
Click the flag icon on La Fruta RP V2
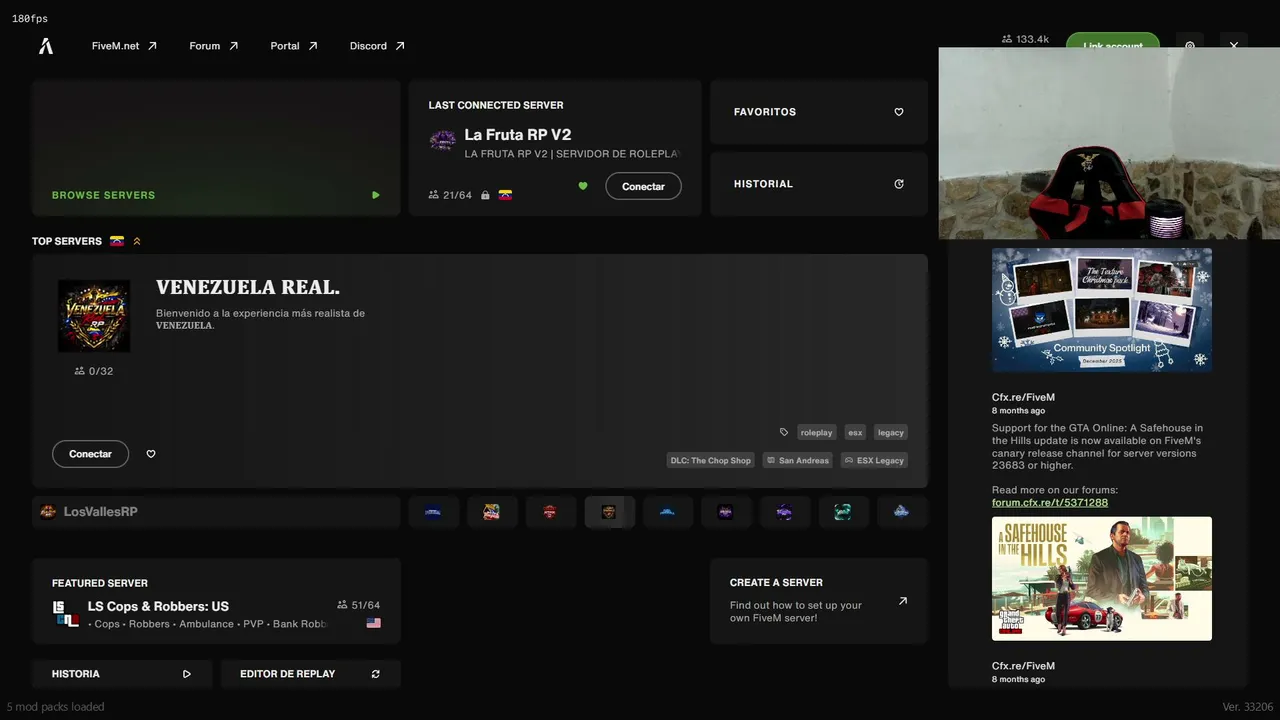tap(505, 195)
